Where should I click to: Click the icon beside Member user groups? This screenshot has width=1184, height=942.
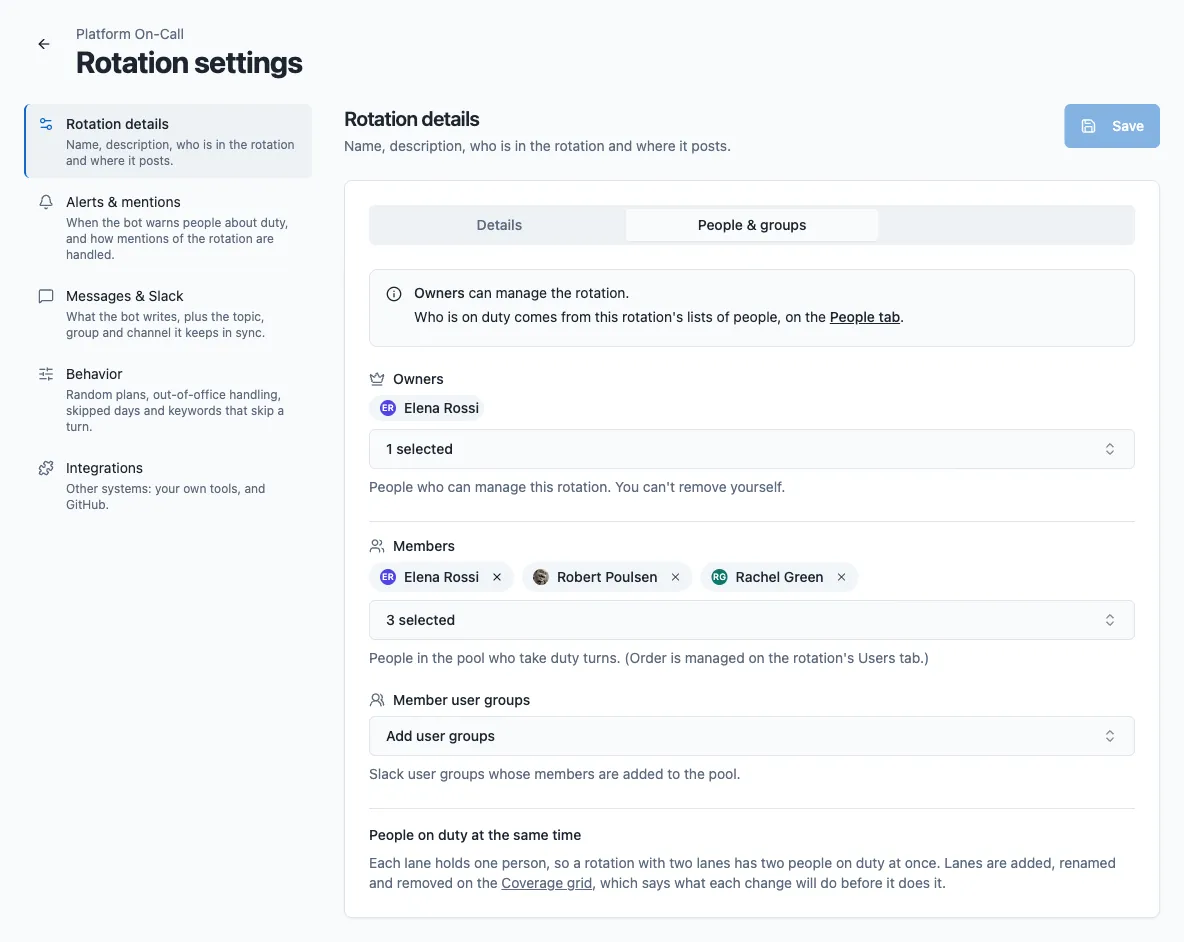pos(377,700)
